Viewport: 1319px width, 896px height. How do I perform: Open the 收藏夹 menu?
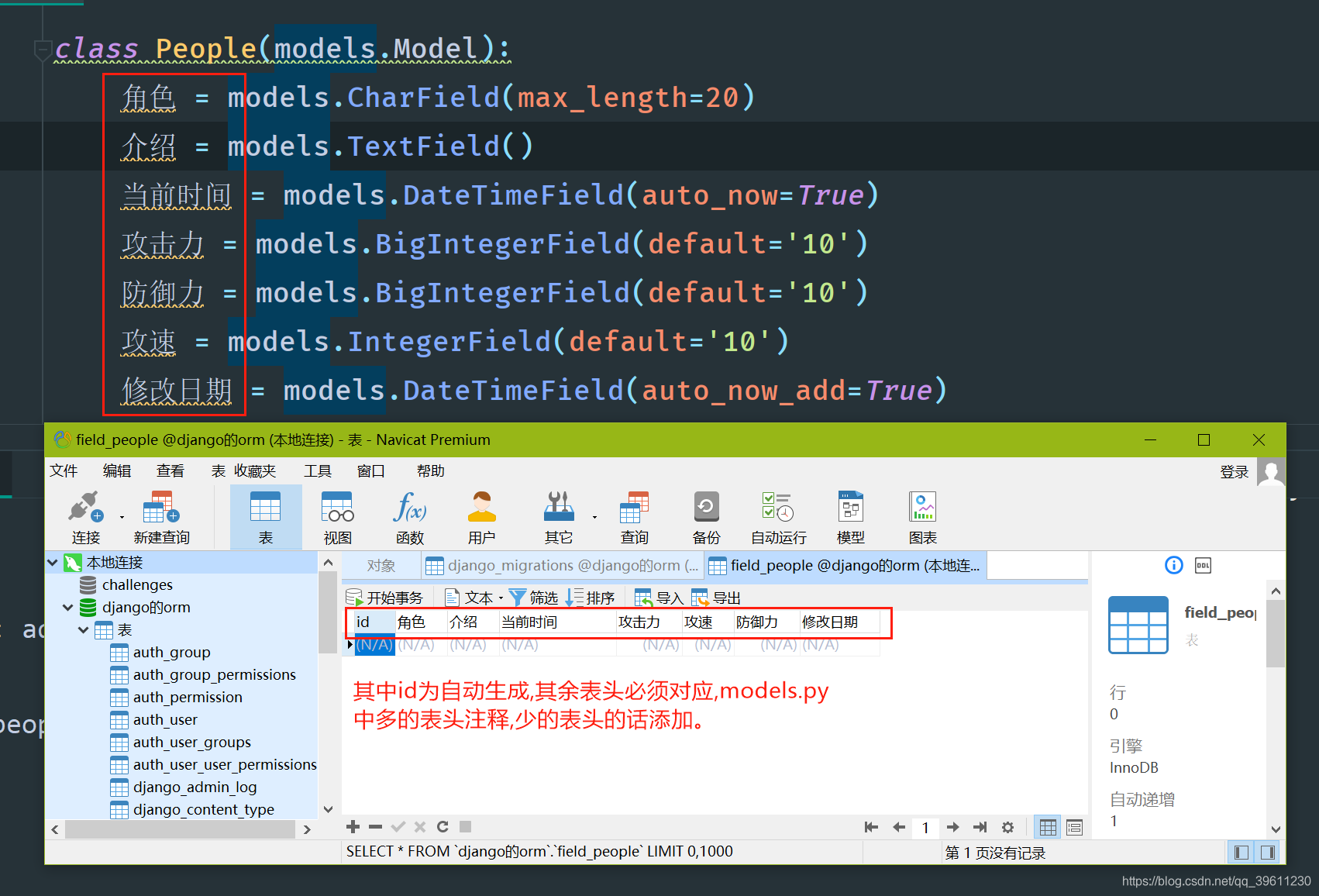[255, 470]
